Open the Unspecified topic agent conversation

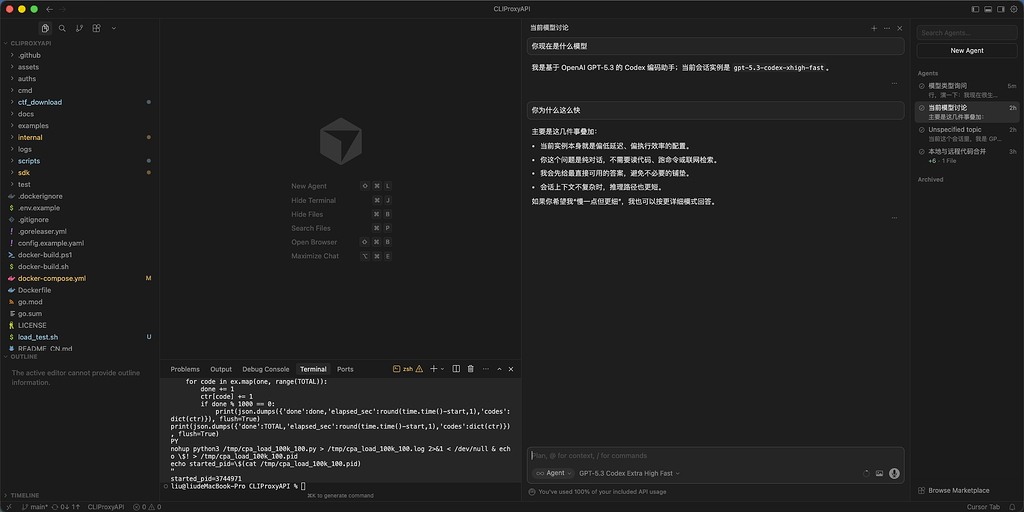(x=967, y=134)
